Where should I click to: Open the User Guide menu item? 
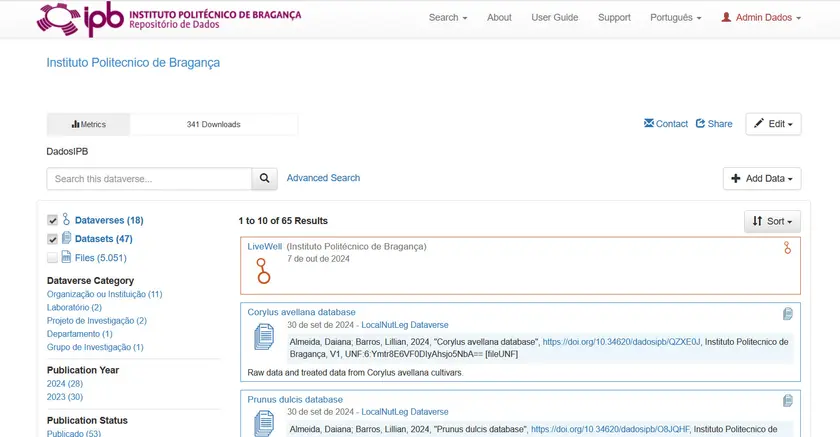tap(554, 18)
